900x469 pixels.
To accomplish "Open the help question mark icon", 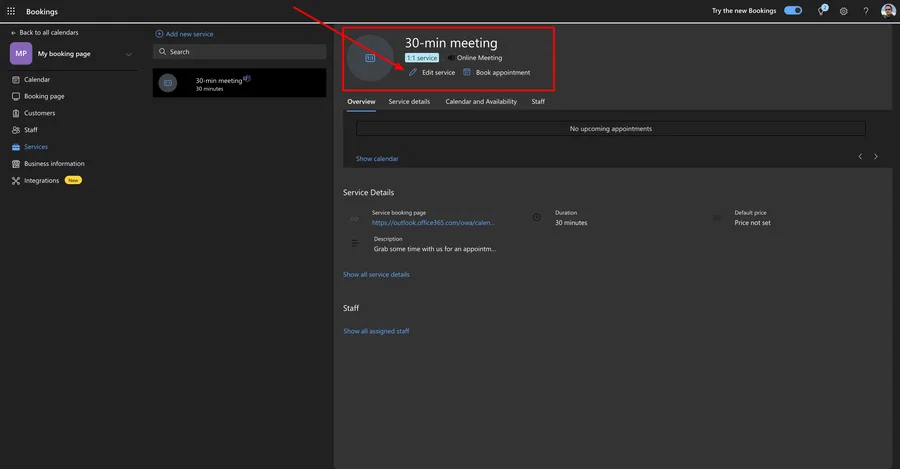I will pyautogui.click(x=866, y=11).
